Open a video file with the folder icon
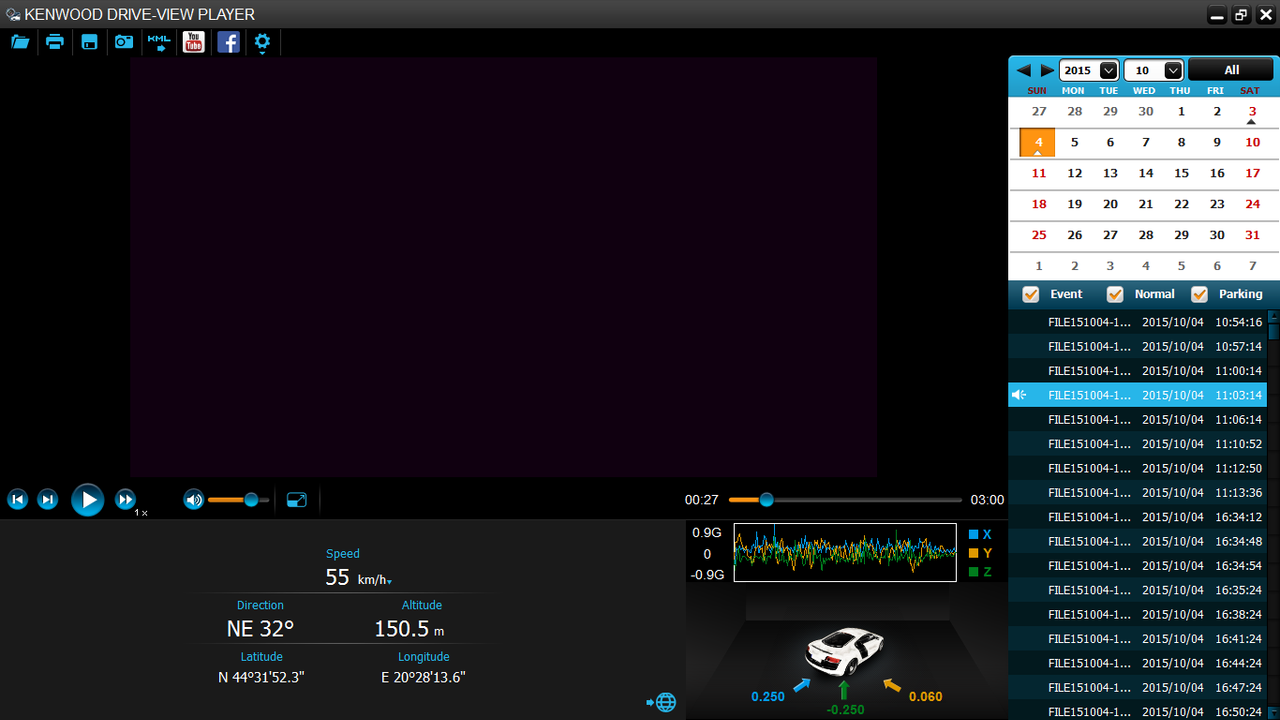This screenshot has height=720, width=1280. click(x=20, y=42)
